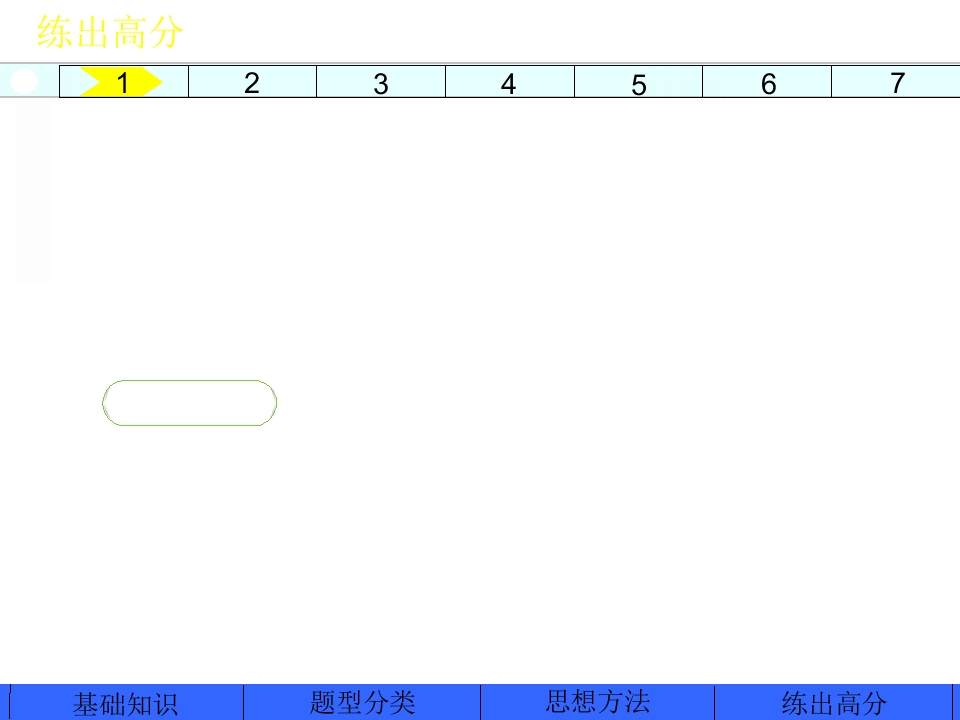Go to question number 2
The image size is (960, 720).
[252, 82]
